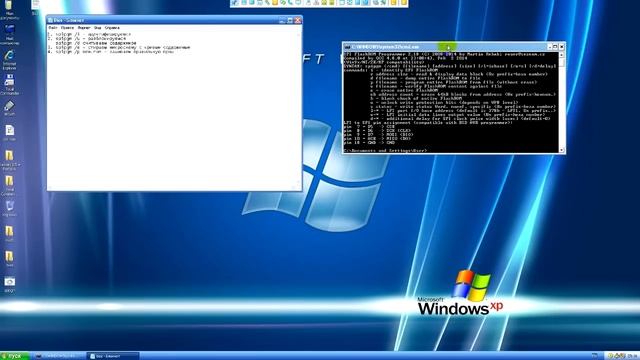This screenshot has height=360, width=640.
Task: Open the Правка menu in Notepad
Action: pos(67,28)
